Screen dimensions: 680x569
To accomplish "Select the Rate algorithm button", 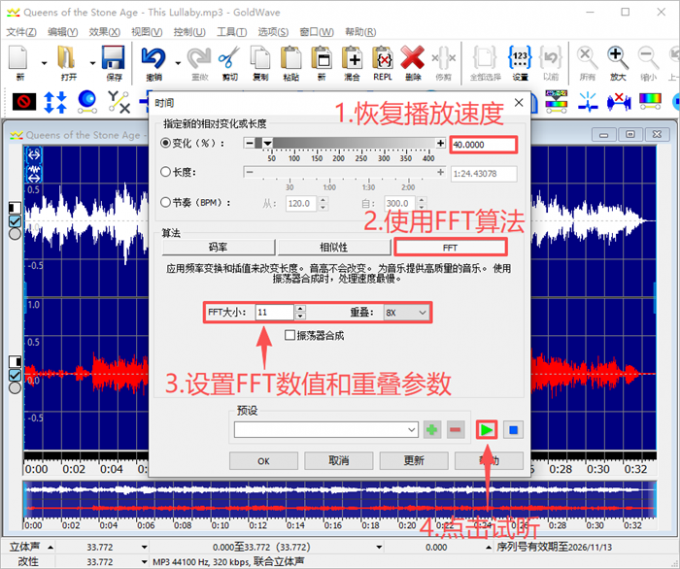I will point(218,247).
